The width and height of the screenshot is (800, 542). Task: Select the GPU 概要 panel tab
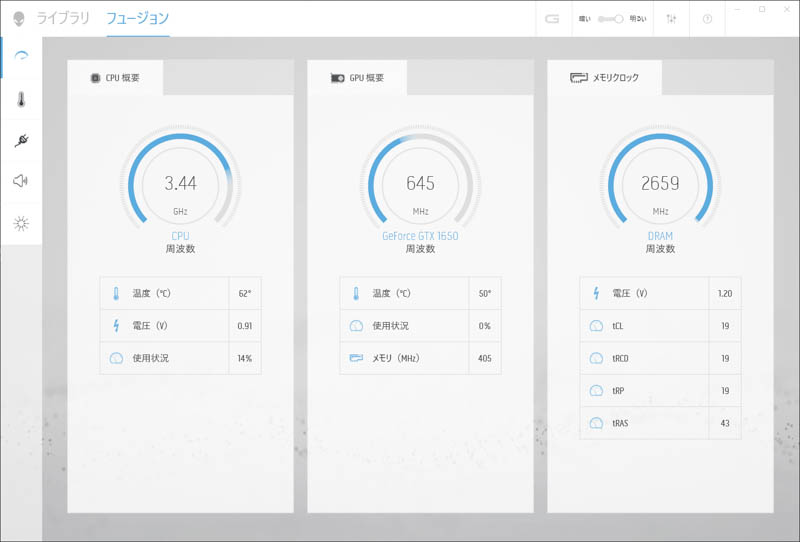[357, 78]
